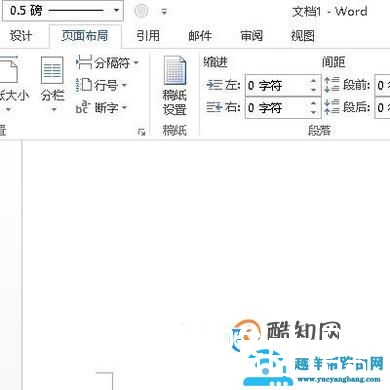Viewport: 390px width, 390px height.
Task: Open the 邮件 tab
Action: pyautogui.click(x=200, y=36)
